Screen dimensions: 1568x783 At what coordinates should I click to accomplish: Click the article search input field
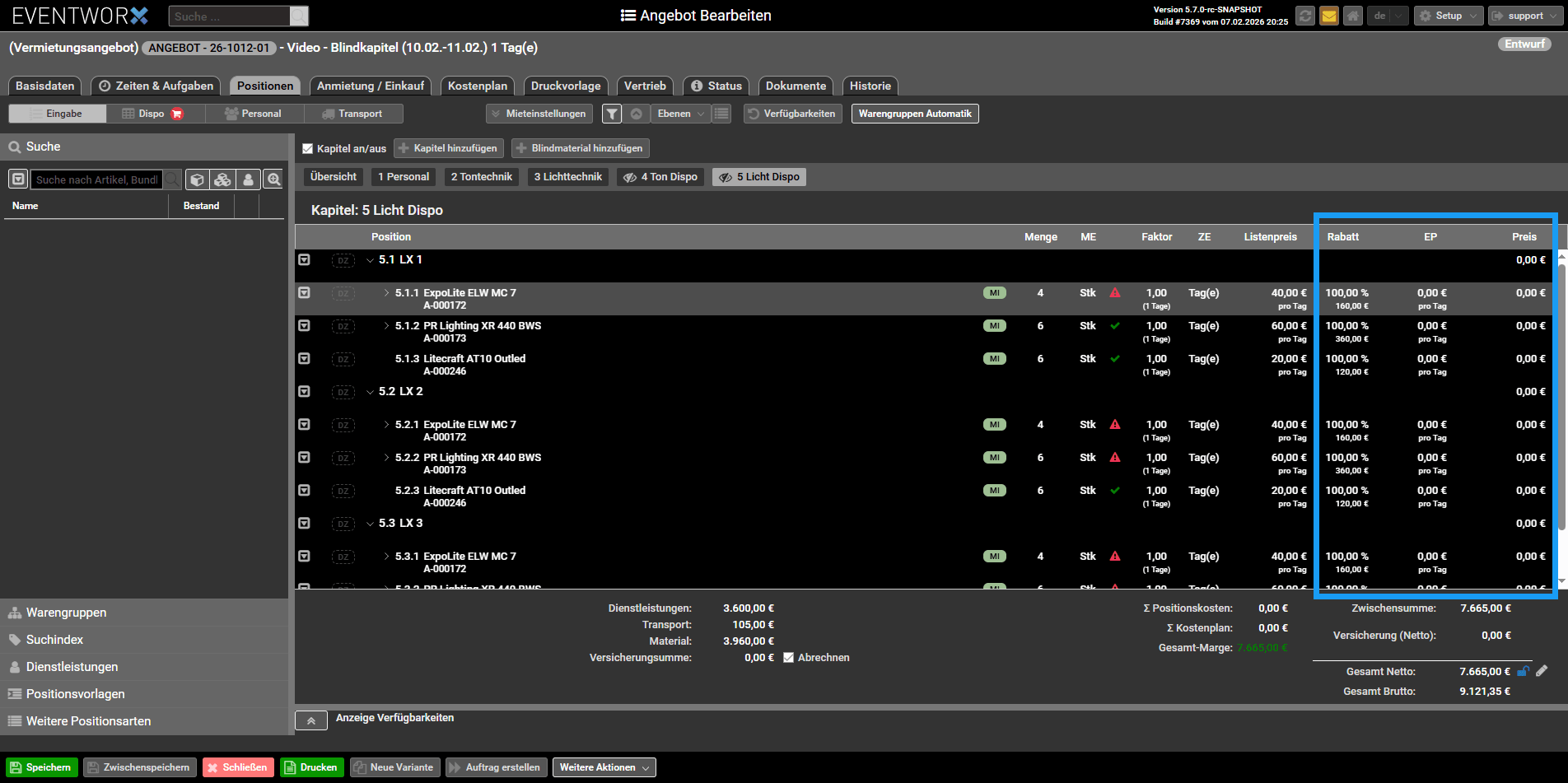tap(96, 179)
